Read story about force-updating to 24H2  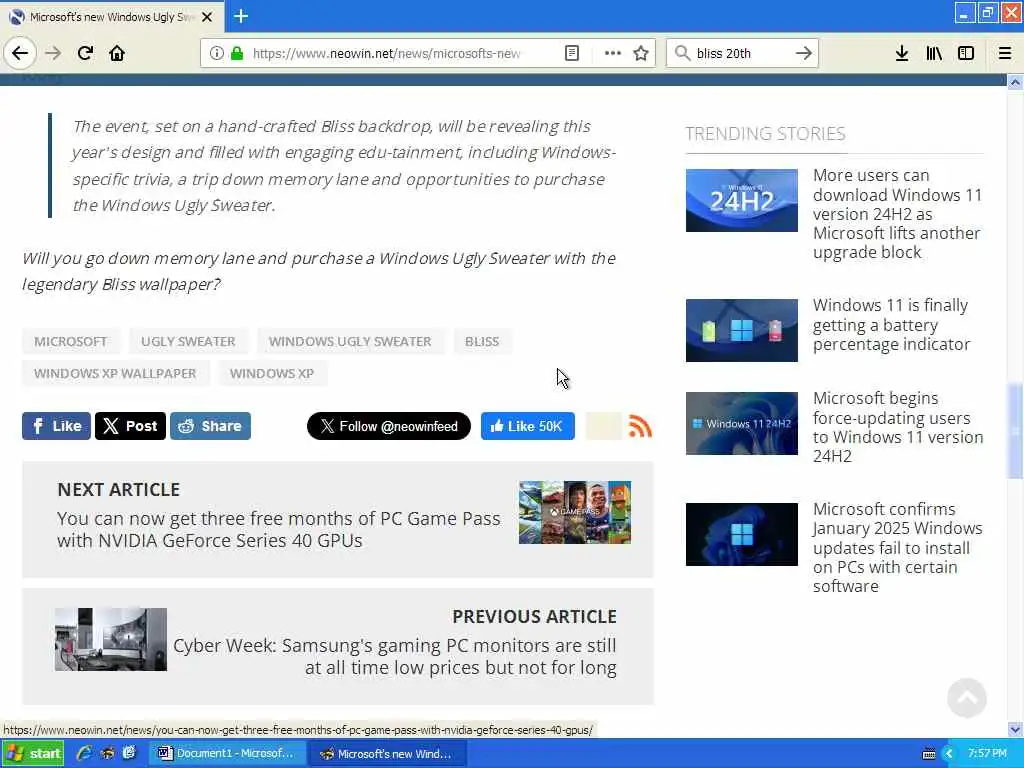tap(898, 426)
